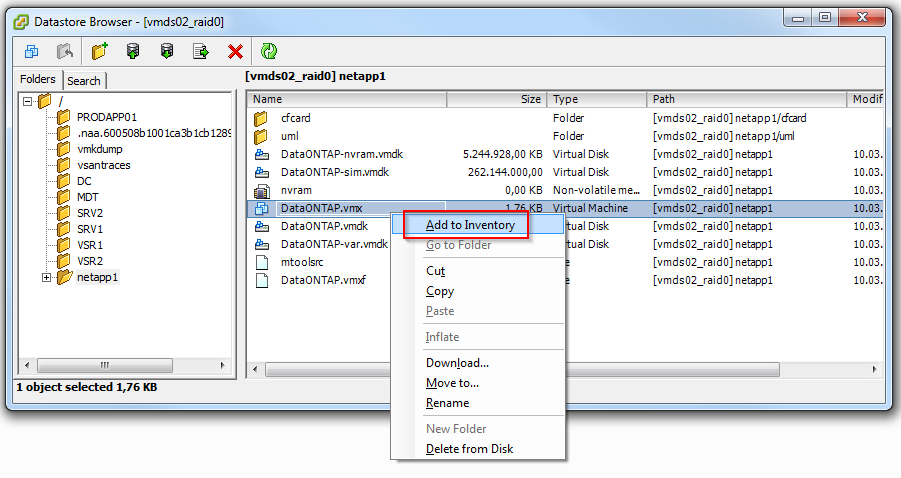Viewport: 901px width, 478px height.
Task: Click the folder tree scroll left arrow
Action: pos(26,365)
